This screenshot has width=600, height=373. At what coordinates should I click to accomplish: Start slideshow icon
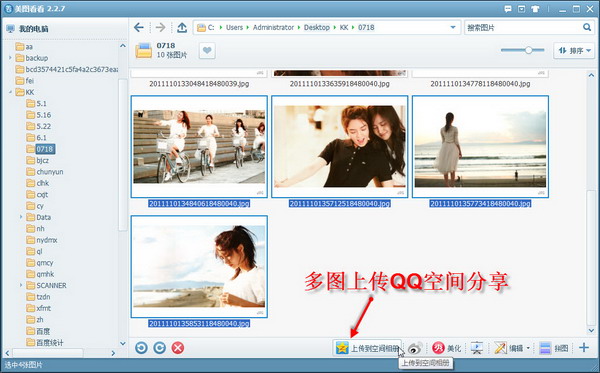[x=477, y=348]
